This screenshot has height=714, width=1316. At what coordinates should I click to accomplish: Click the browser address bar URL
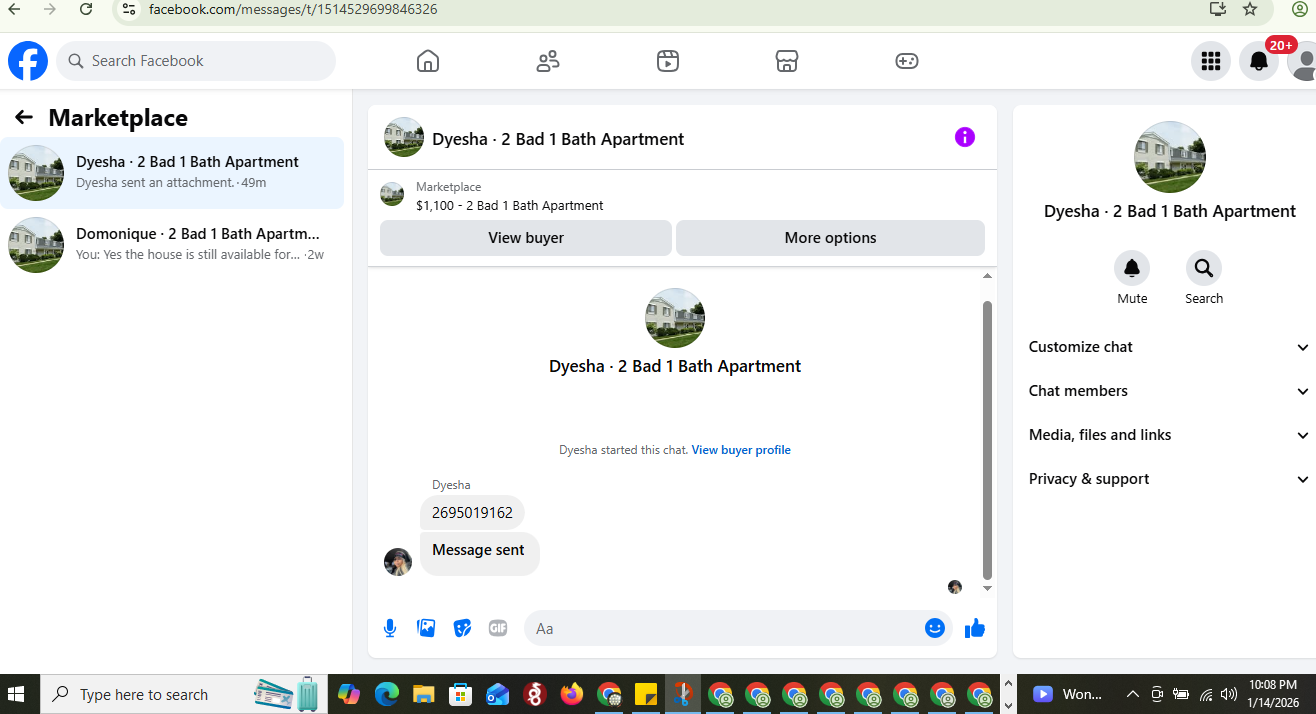[293, 9]
